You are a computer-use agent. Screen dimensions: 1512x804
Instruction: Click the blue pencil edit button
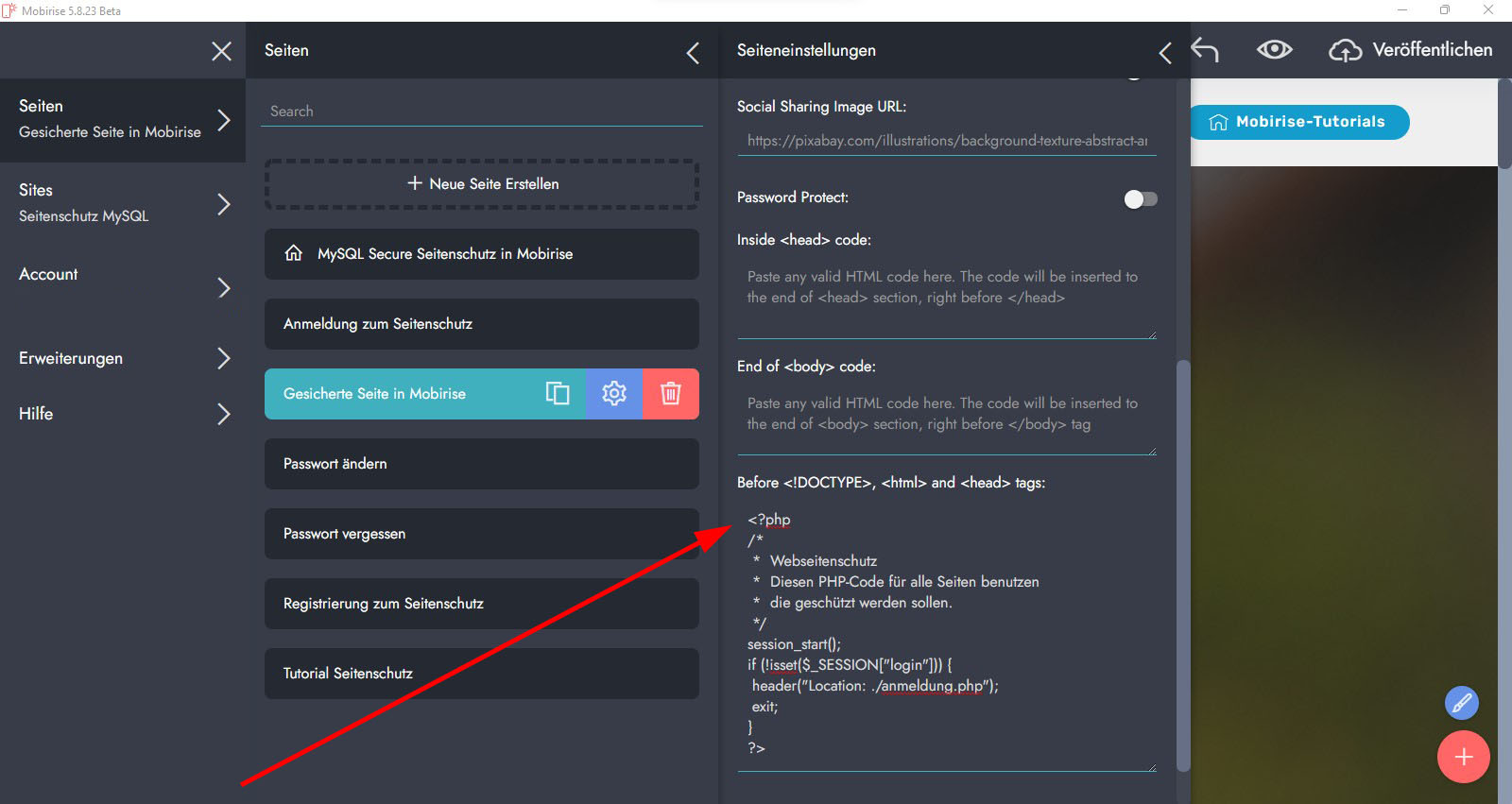[1461, 703]
